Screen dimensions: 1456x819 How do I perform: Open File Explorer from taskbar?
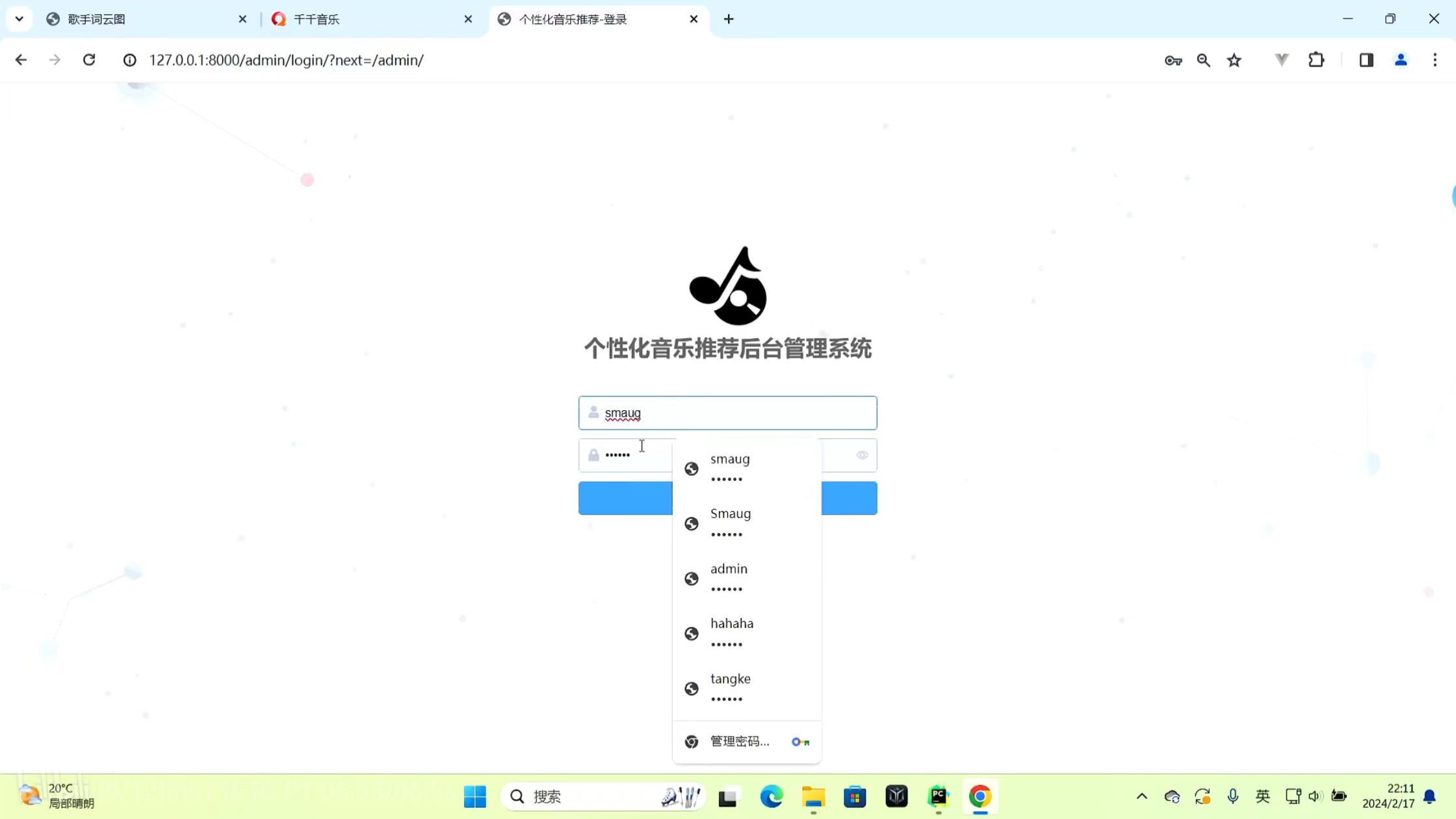(x=813, y=796)
